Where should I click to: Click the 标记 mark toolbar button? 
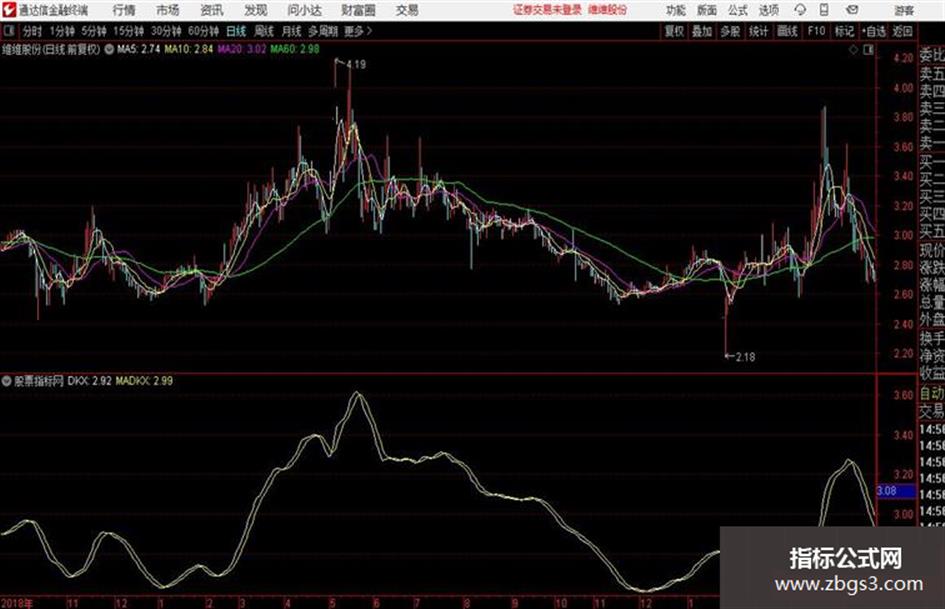click(844, 31)
